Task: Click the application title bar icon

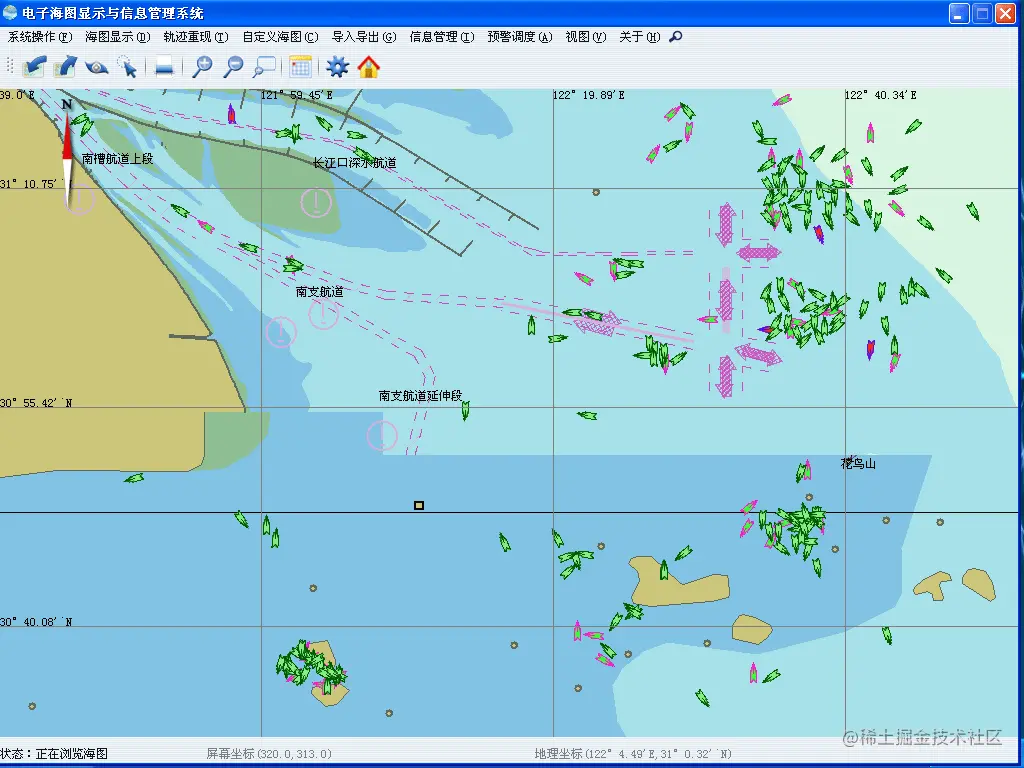Action: click(10, 12)
